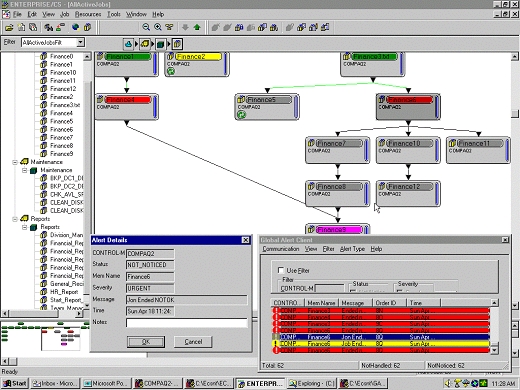Select Finance0 in the job tree

tap(61, 56)
